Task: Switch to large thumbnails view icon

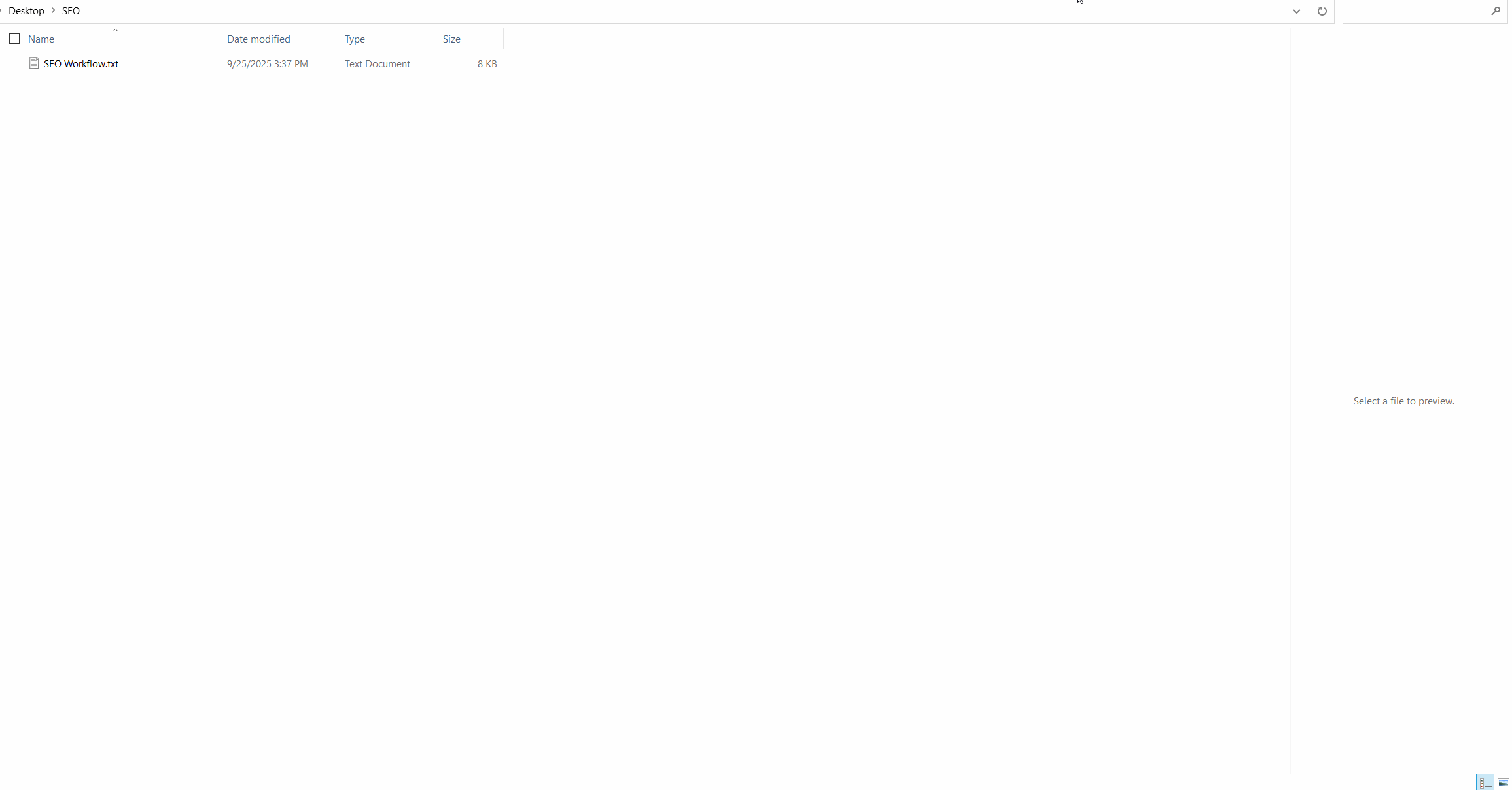Action: tap(1503, 782)
